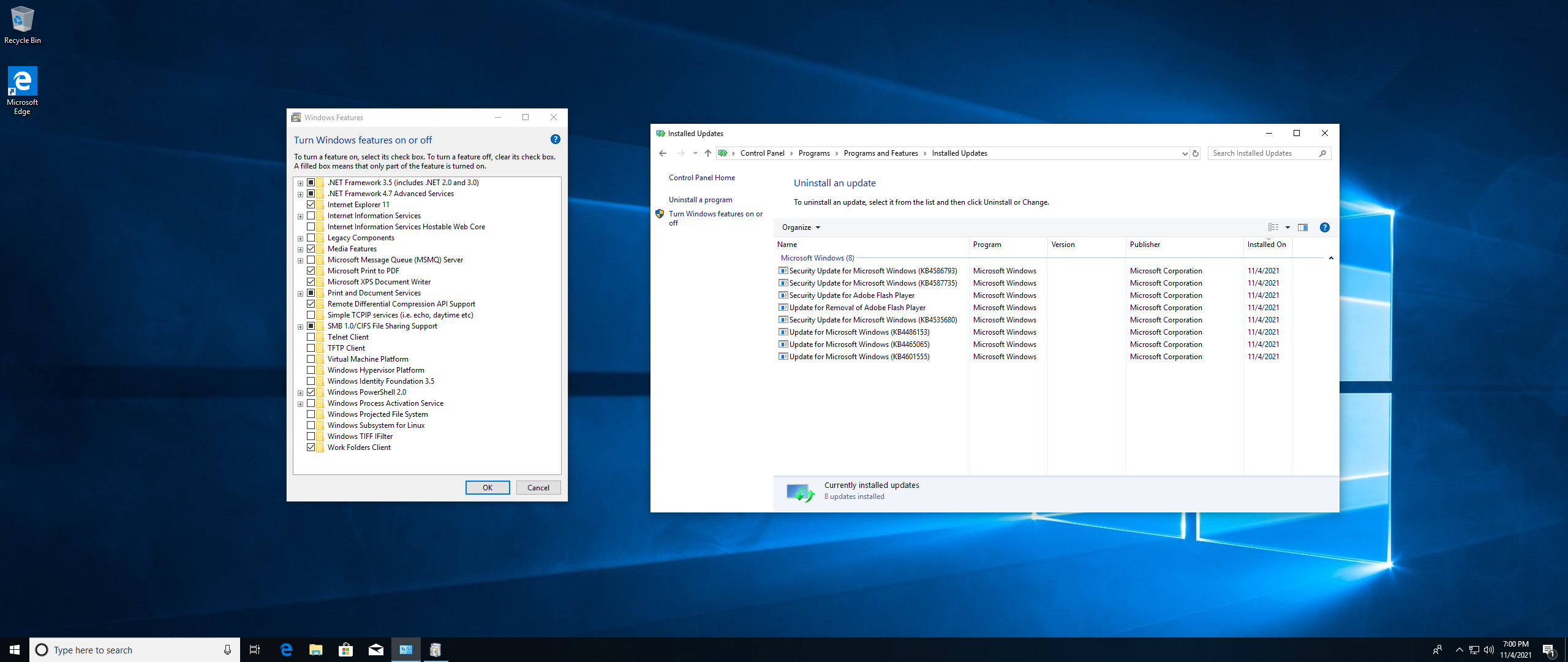The width and height of the screenshot is (1568, 662).
Task: Expand Legacy Components node
Action: [x=300, y=238]
